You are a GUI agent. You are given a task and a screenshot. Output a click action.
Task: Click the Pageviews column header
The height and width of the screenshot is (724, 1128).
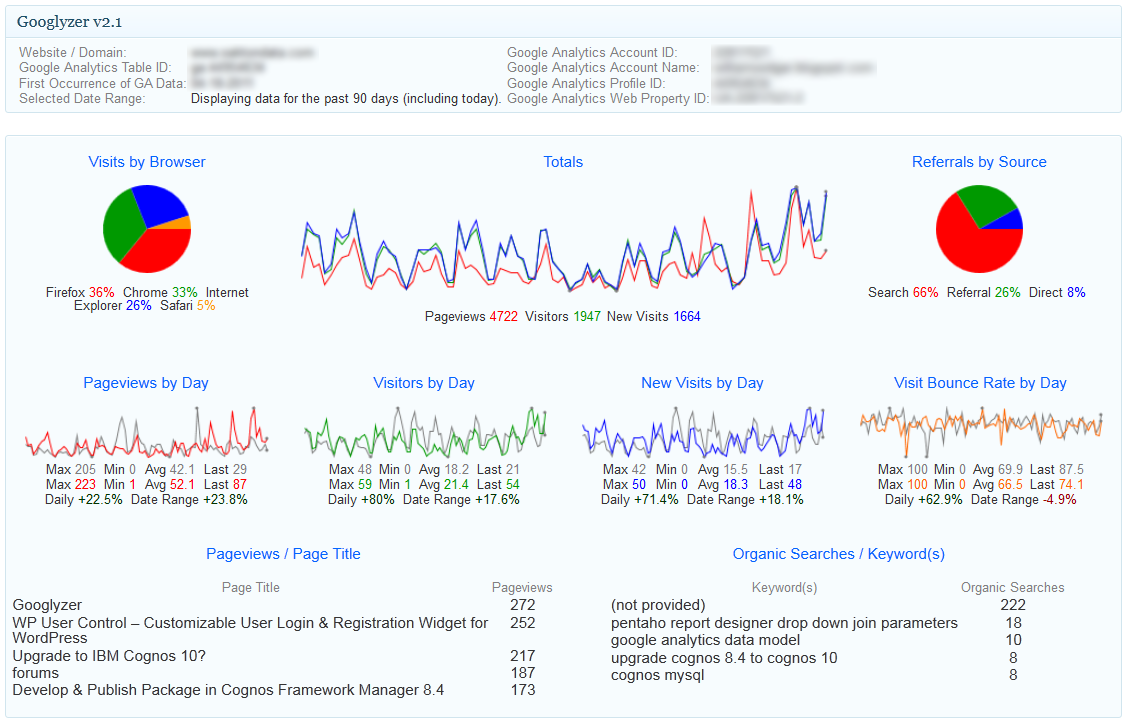pyautogui.click(x=522, y=587)
